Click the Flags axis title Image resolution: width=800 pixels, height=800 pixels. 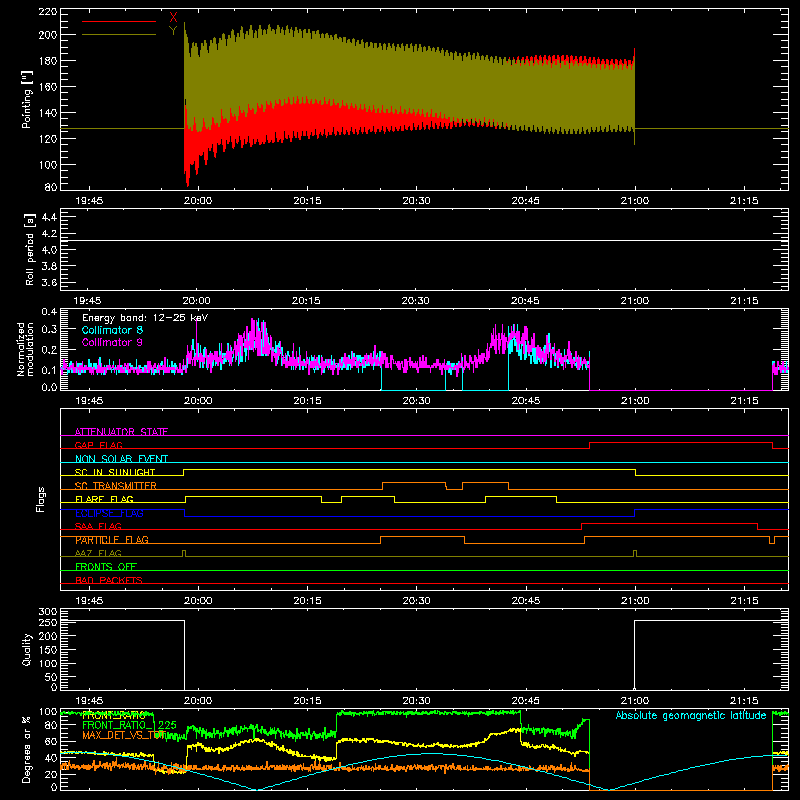pos(40,499)
